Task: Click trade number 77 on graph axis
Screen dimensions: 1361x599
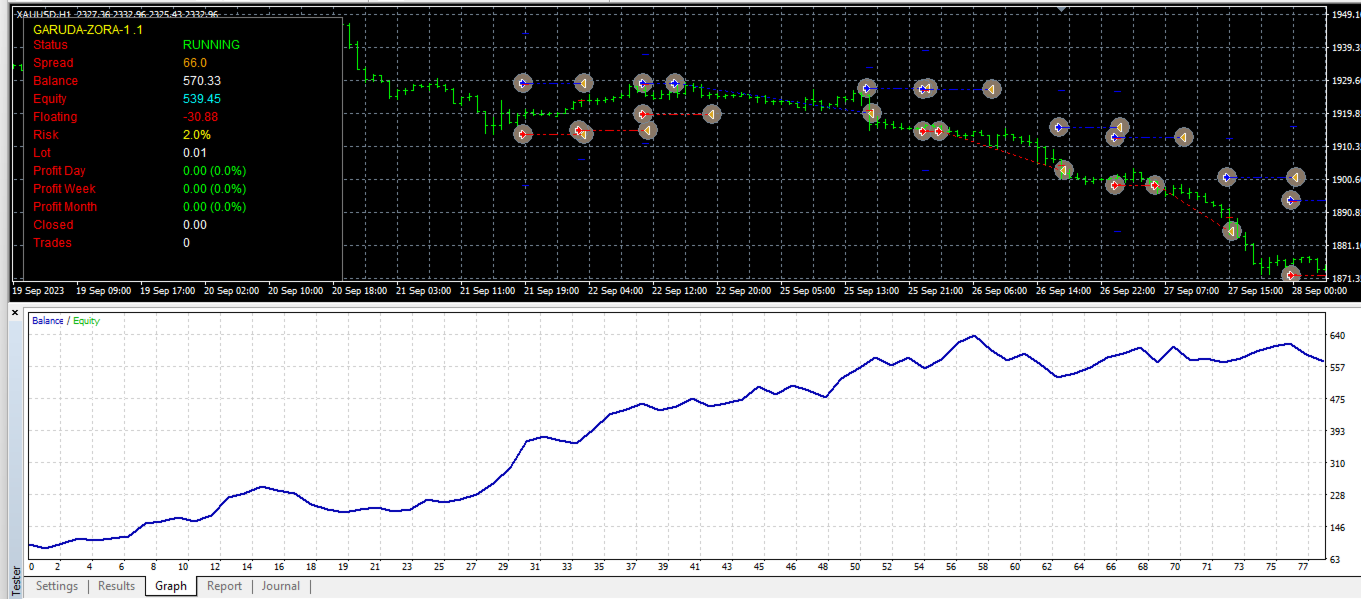Action: tap(1302, 567)
